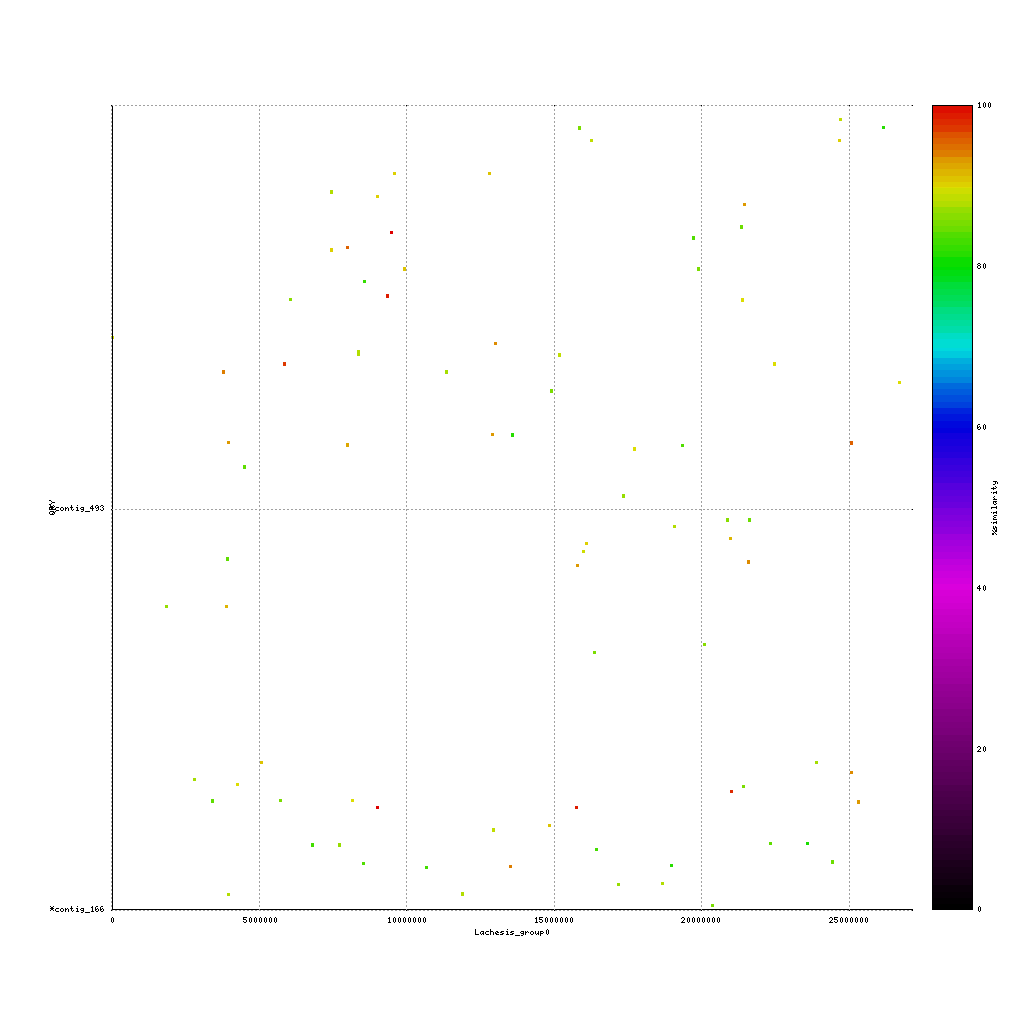Select the green dot in the bottom-right region
Viewport: 1024px width, 1024px height.
coord(806,843)
